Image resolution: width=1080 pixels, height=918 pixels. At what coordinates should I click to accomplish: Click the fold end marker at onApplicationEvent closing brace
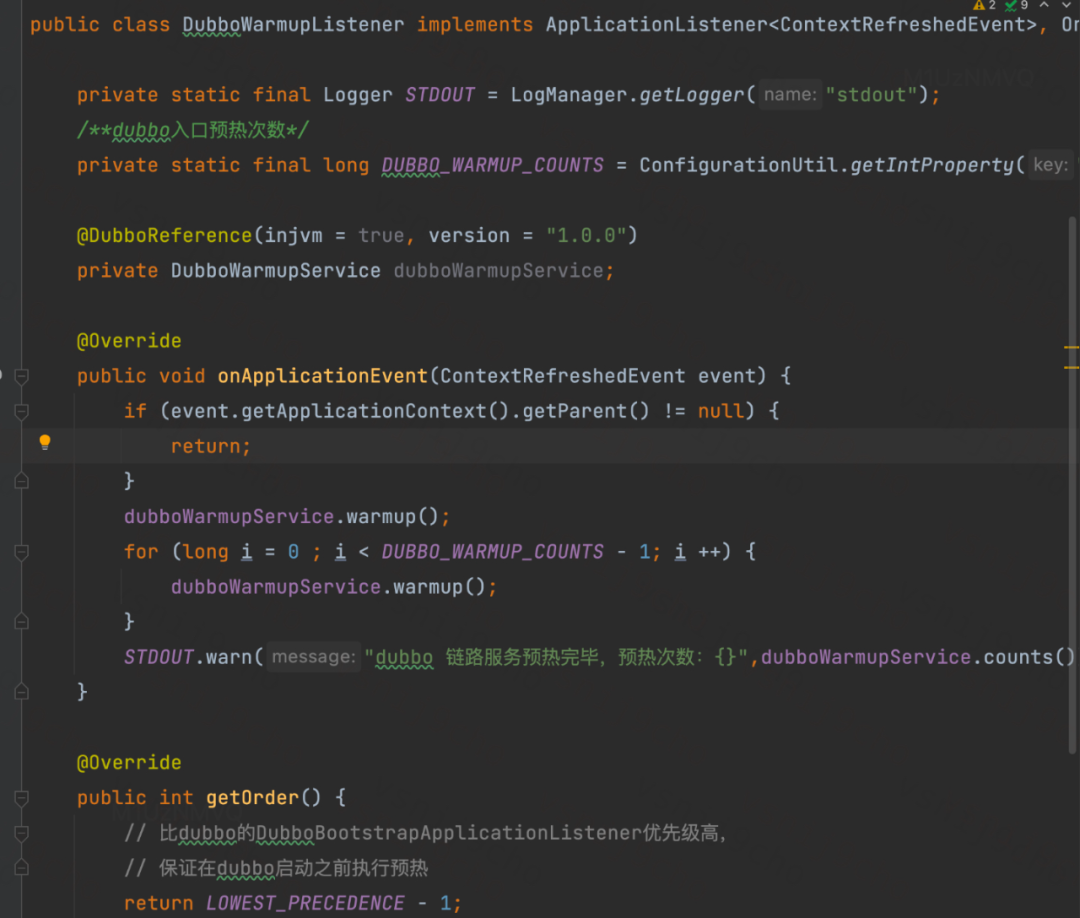pyautogui.click(x=21, y=692)
